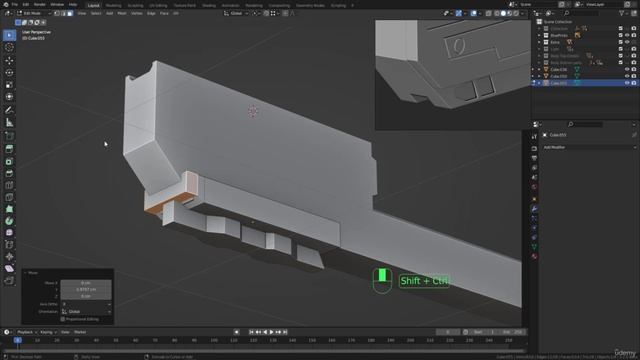This screenshot has height=360, width=640.
Task: Toggle snapping magnet in header
Action: point(266,13)
